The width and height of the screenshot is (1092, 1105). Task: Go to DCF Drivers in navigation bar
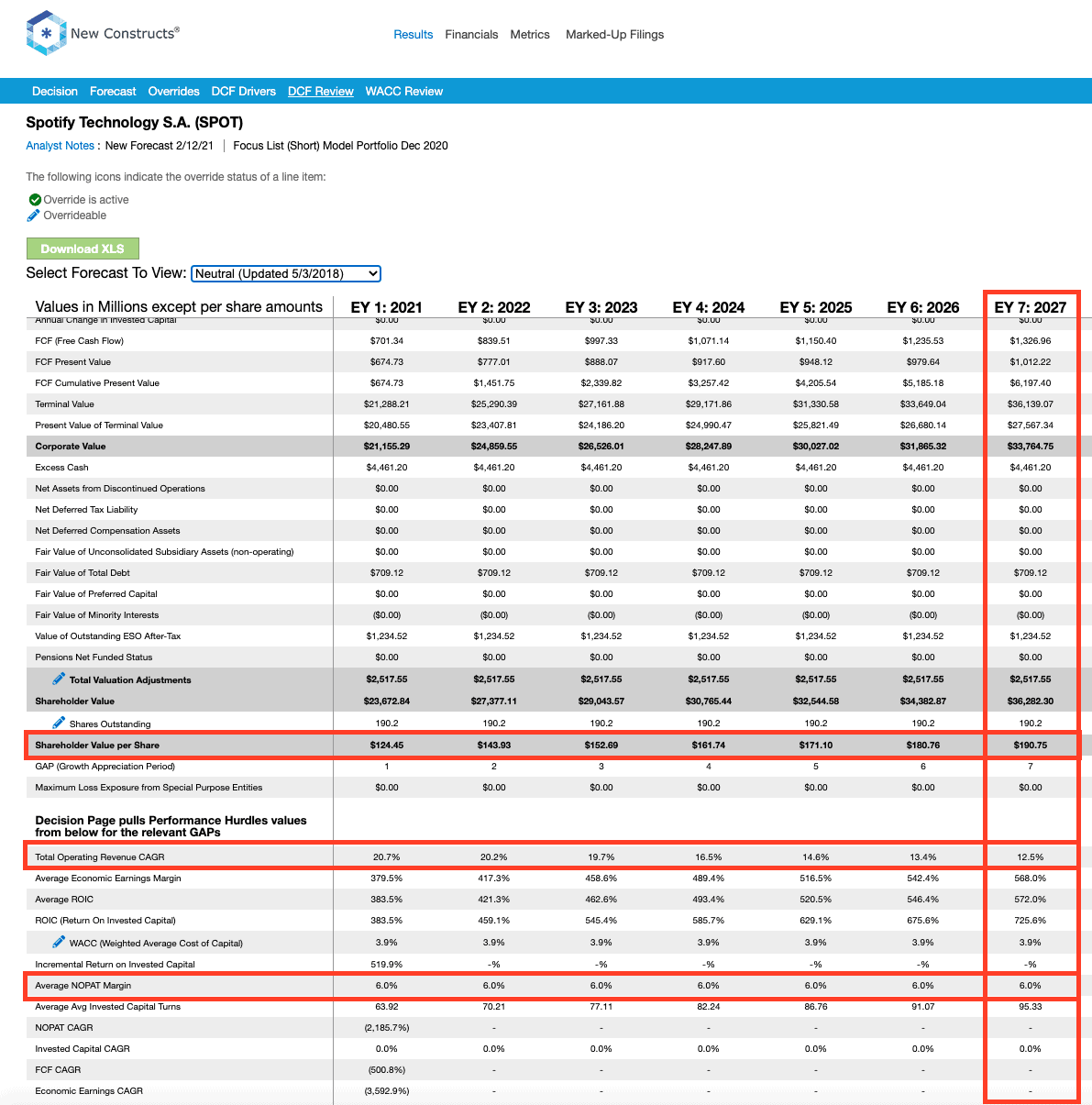(244, 92)
